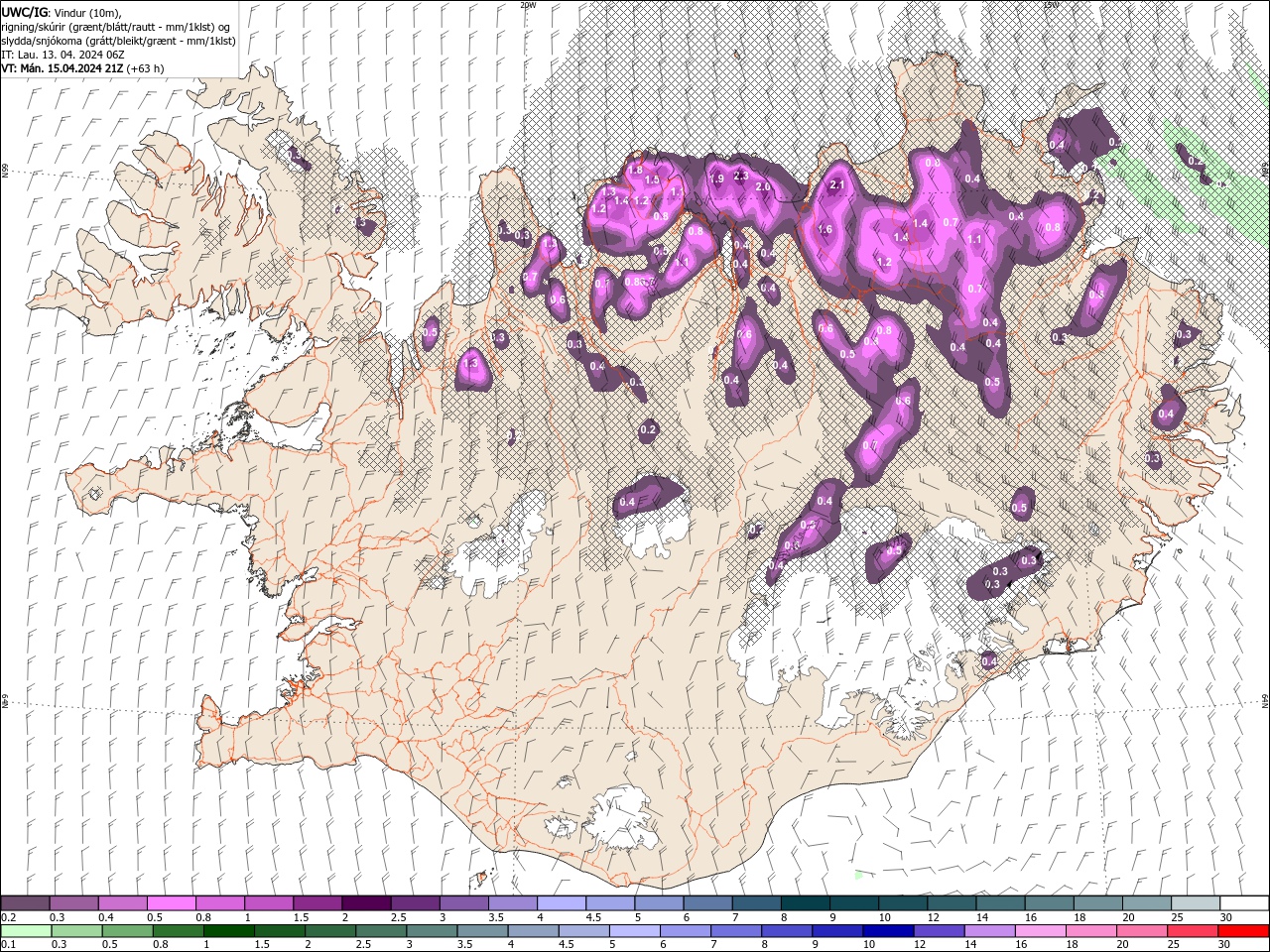This screenshot has width=1270, height=952.
Task: Click the 9 blue rain legend swatch
Action: [839, 931]
